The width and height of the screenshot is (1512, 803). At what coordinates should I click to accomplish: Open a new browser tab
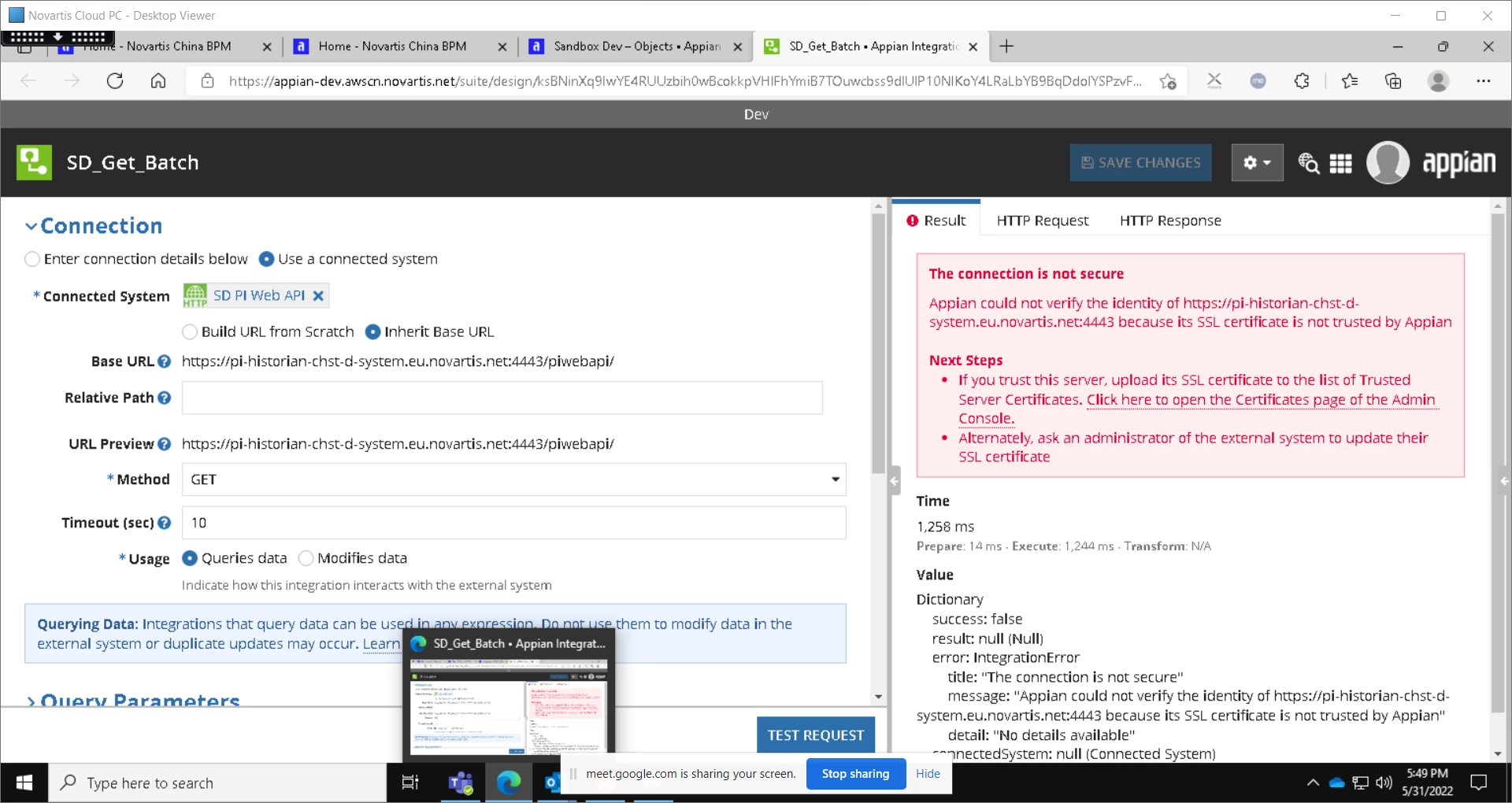(1006, 46)
